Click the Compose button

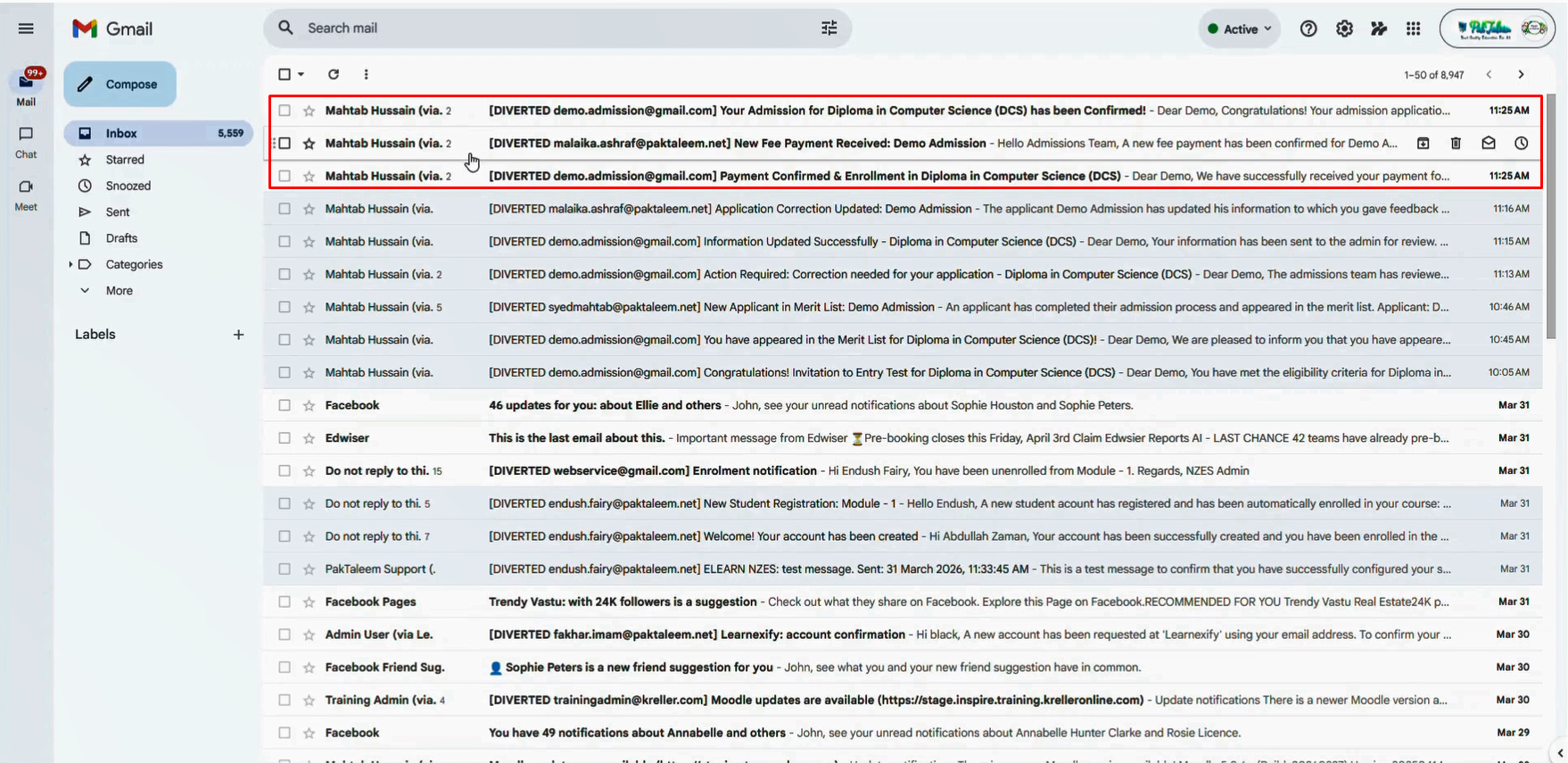120,84
